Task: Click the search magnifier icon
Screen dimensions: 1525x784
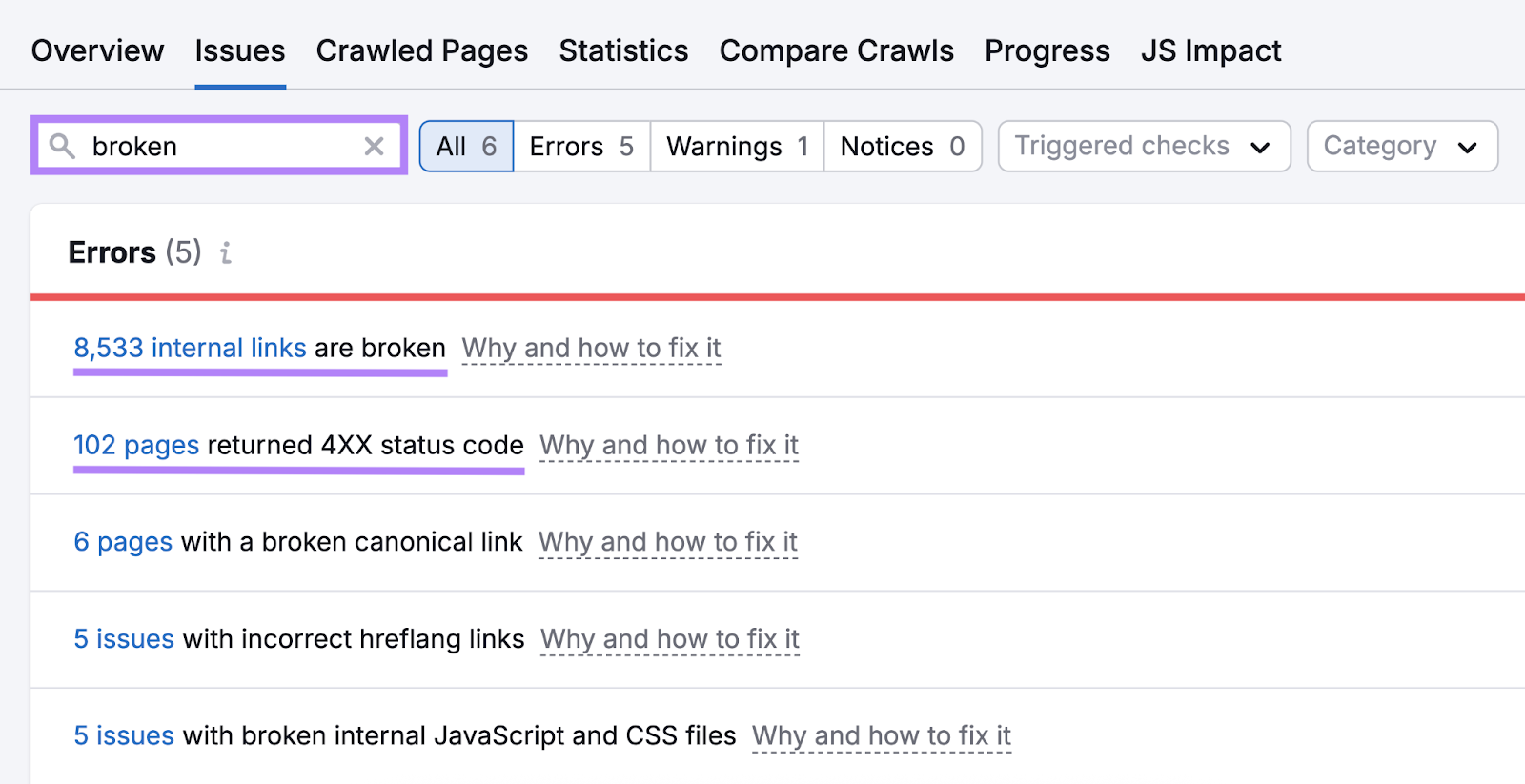Action: [x=62, y=146]
